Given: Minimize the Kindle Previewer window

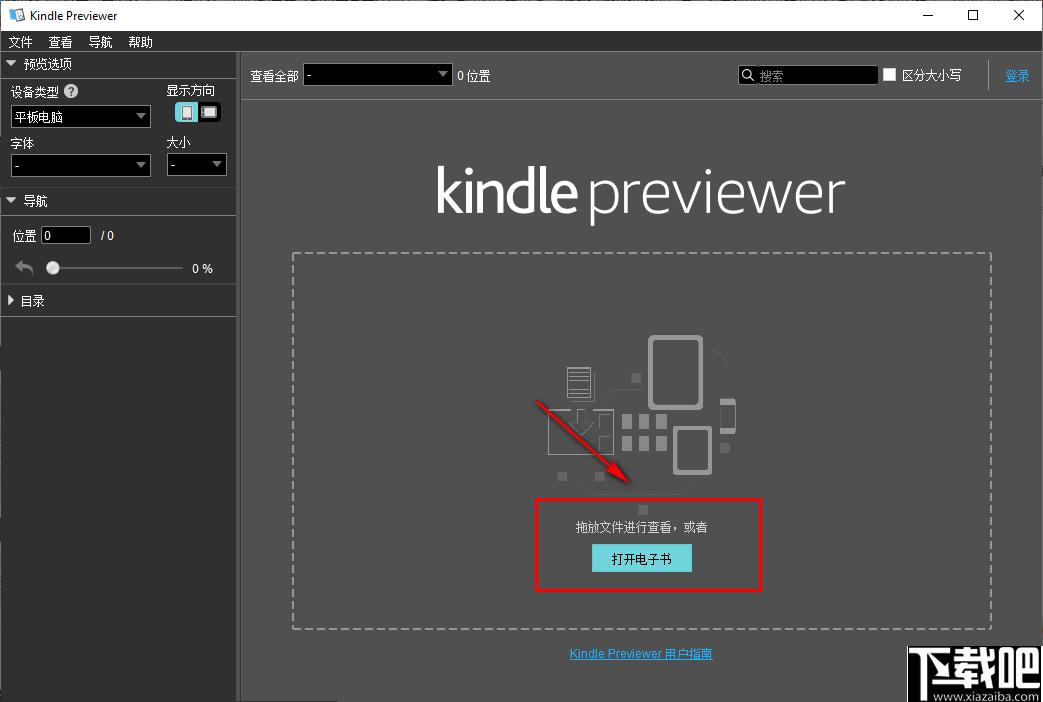Looking at the screenshot, I should (929, 15).
